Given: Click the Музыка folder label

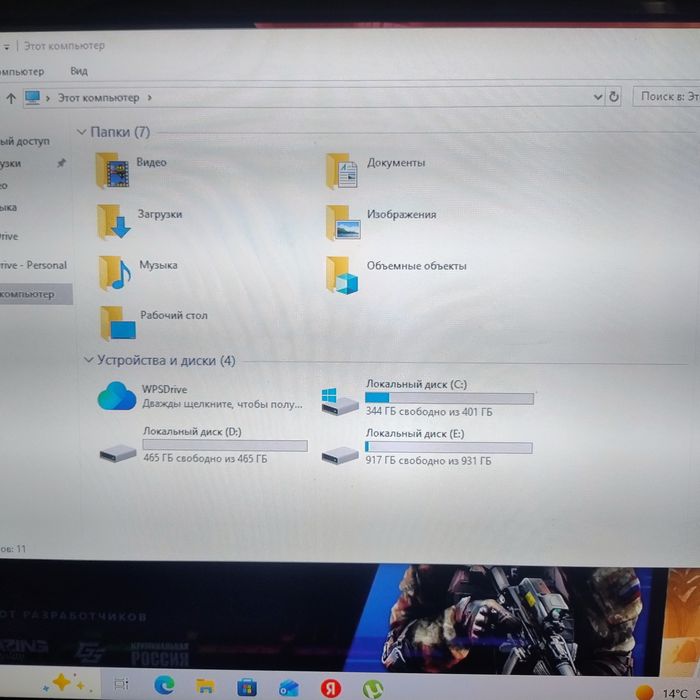Looking at the screenshot, I should coord(158,265).
